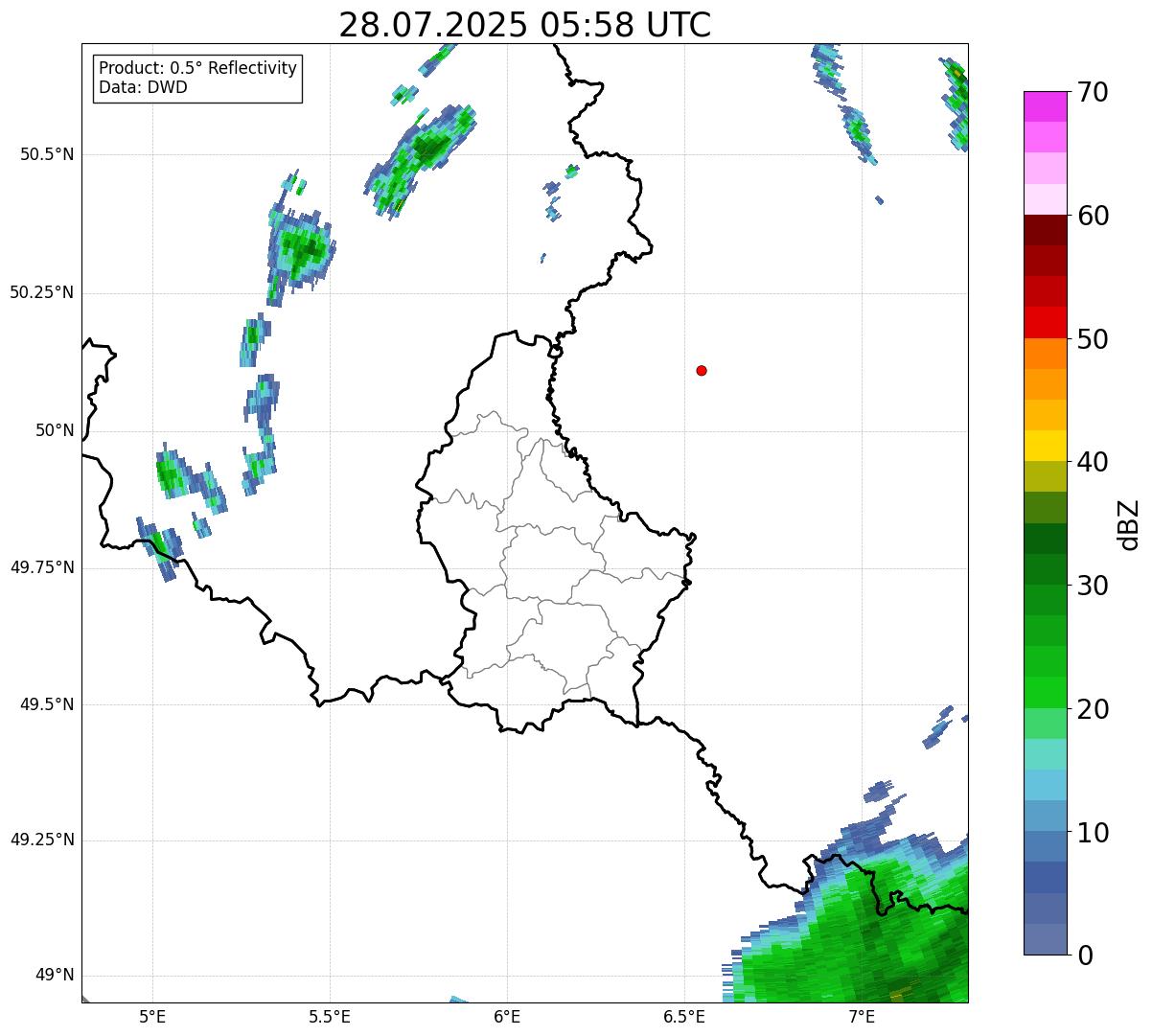Pick the bright green swatch above 20 dBZ
Viewport: 1152px width, 1036px height.
tap(1045, 692)
